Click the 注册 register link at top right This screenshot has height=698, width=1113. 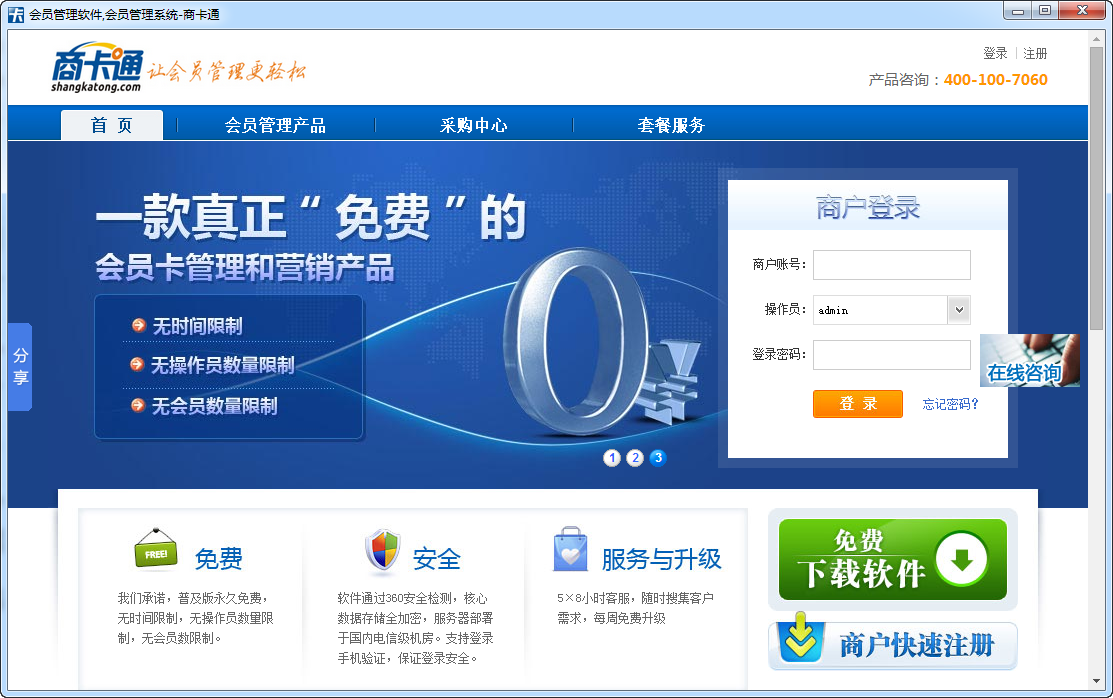[x=1034, y=52]
